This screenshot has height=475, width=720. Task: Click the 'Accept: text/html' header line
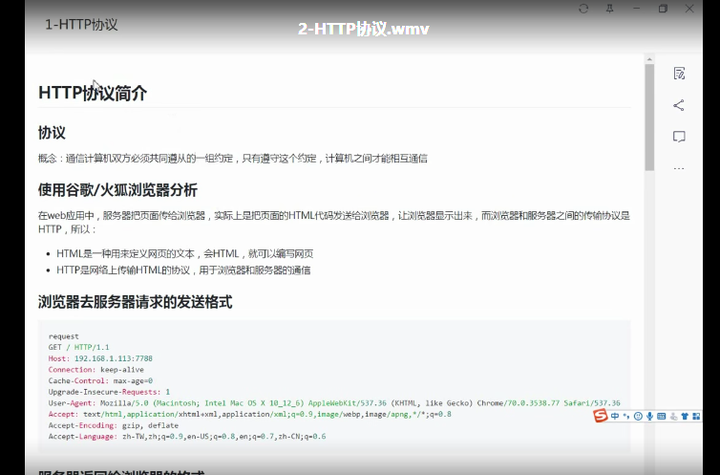pos(250,414)
